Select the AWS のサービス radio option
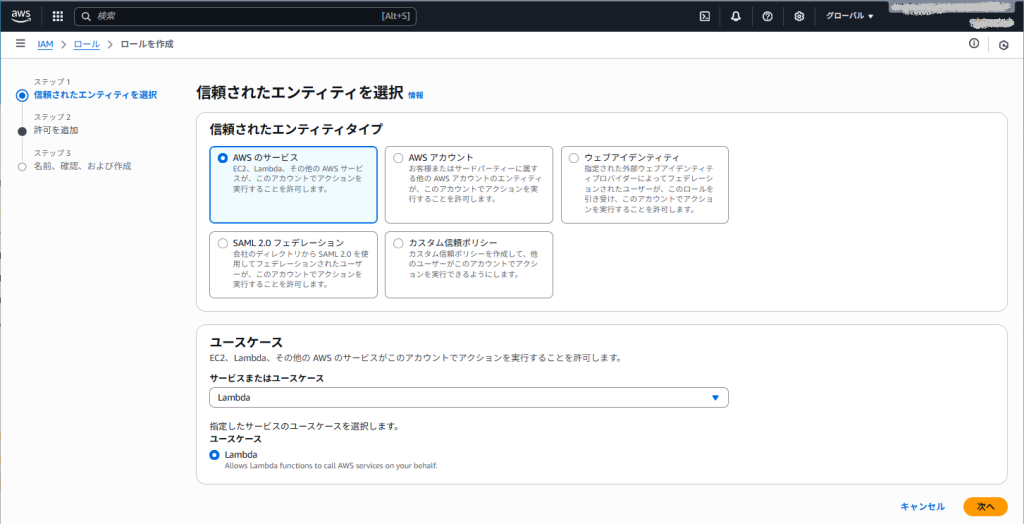Image resolution: width=1024 pixels, height=524 pixels. (x=223, y=158)
